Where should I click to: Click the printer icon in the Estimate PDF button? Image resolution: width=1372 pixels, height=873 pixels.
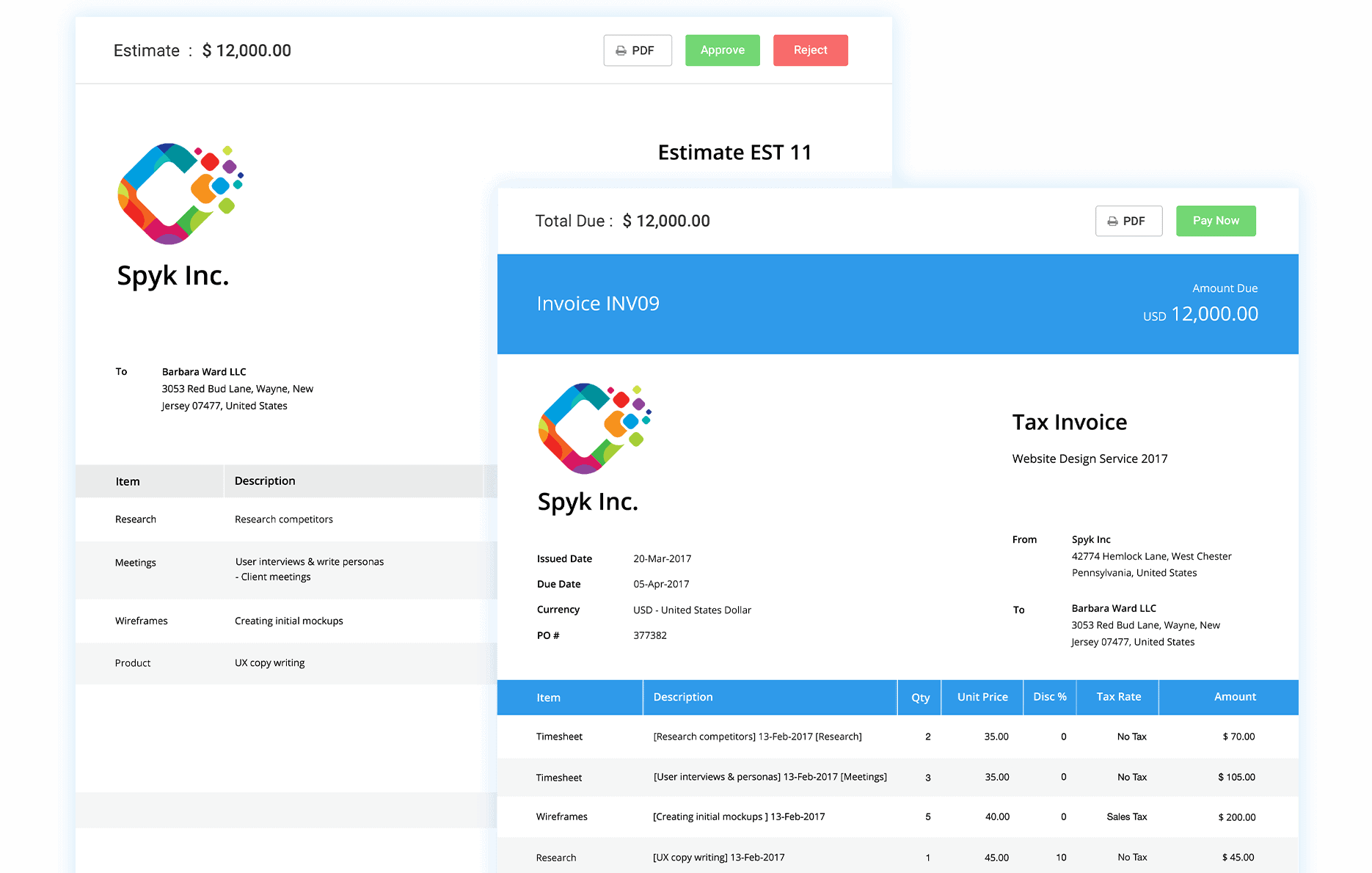click(621, 51)
